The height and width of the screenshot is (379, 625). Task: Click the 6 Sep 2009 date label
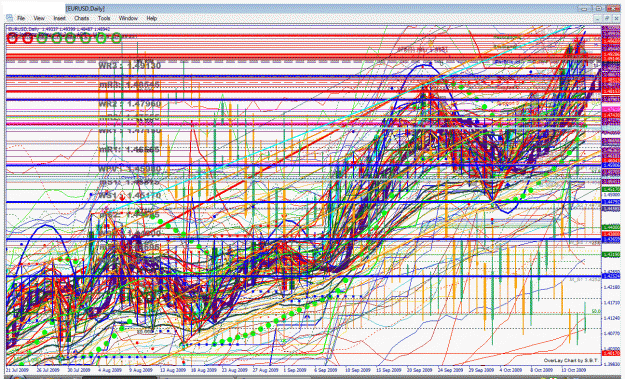pos(325,370)
